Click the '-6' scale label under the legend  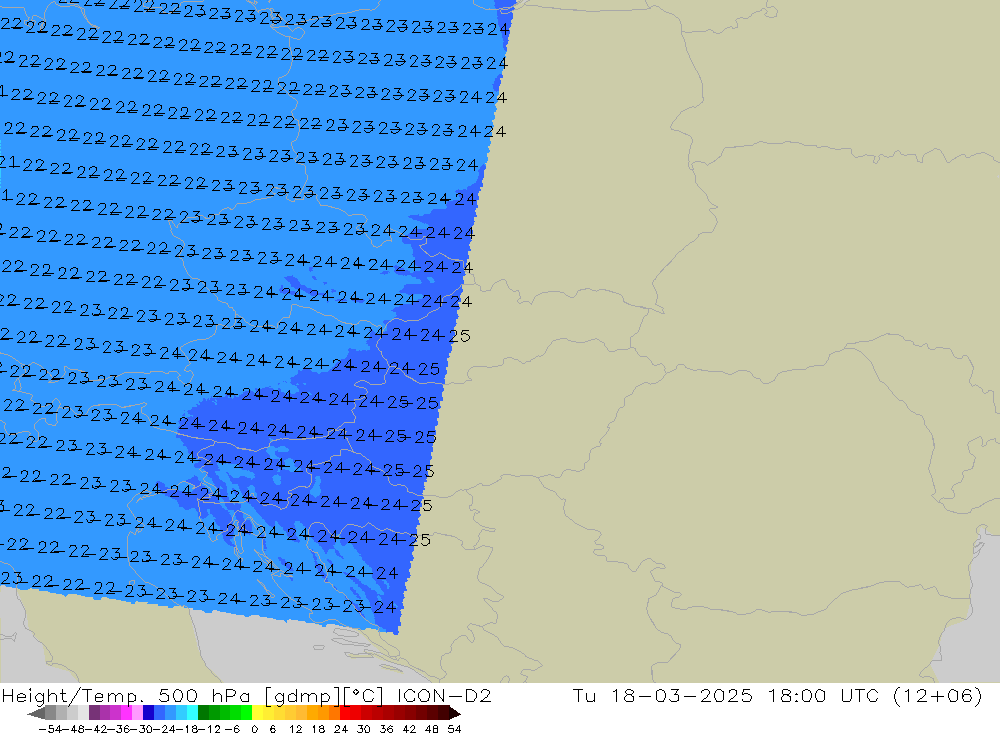pos(232,729)
